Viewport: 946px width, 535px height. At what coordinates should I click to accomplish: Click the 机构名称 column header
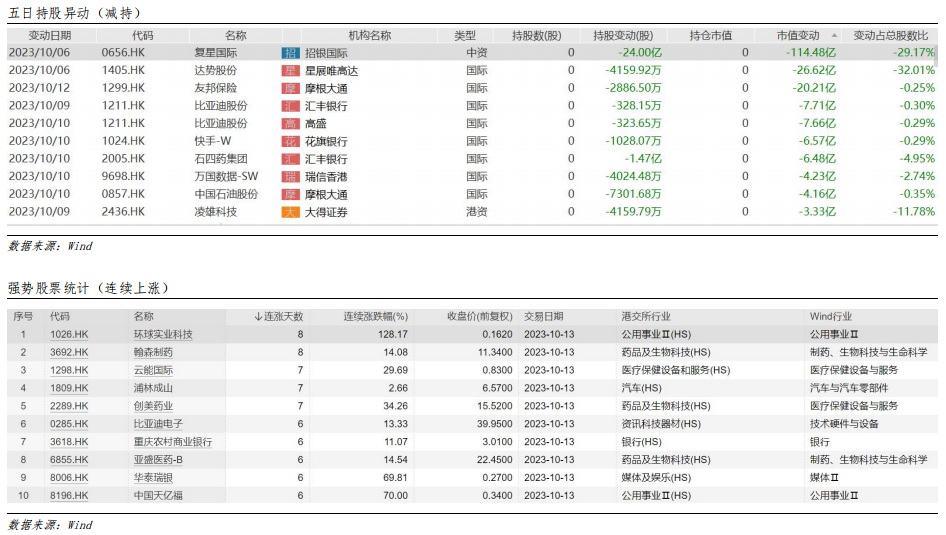point(370,36)
